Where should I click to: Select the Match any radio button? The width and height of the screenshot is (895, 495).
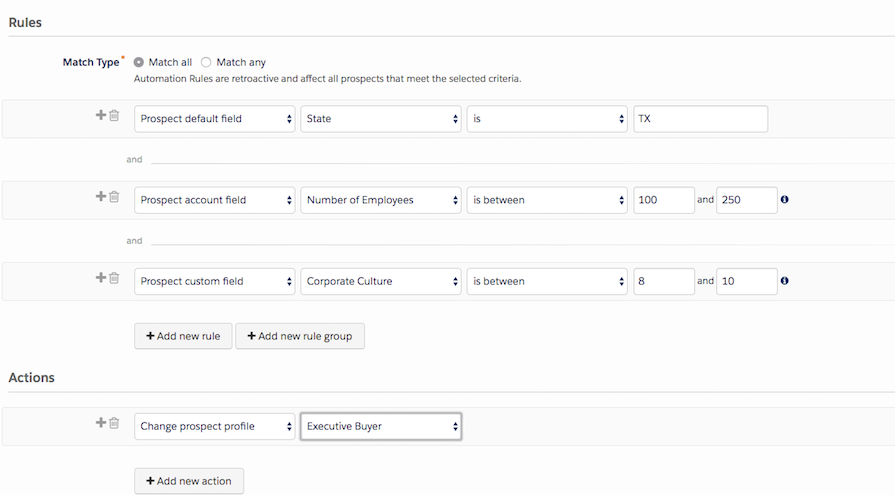tap(206, 62)
